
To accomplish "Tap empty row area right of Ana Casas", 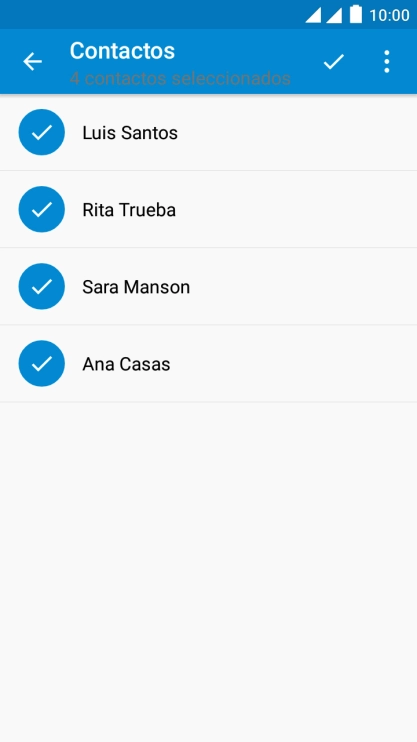I will [293, 363].
